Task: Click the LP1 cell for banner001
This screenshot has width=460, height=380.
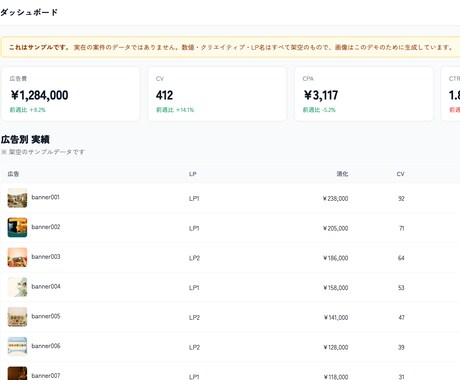Action: (x=194, y=199)
